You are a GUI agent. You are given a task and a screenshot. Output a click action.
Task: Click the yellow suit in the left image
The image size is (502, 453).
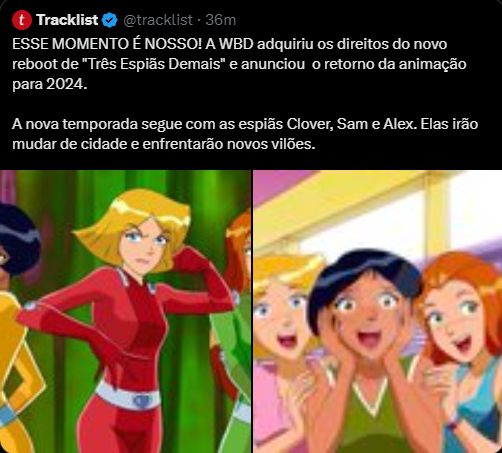pyautogui.click(x=13, y=367)
